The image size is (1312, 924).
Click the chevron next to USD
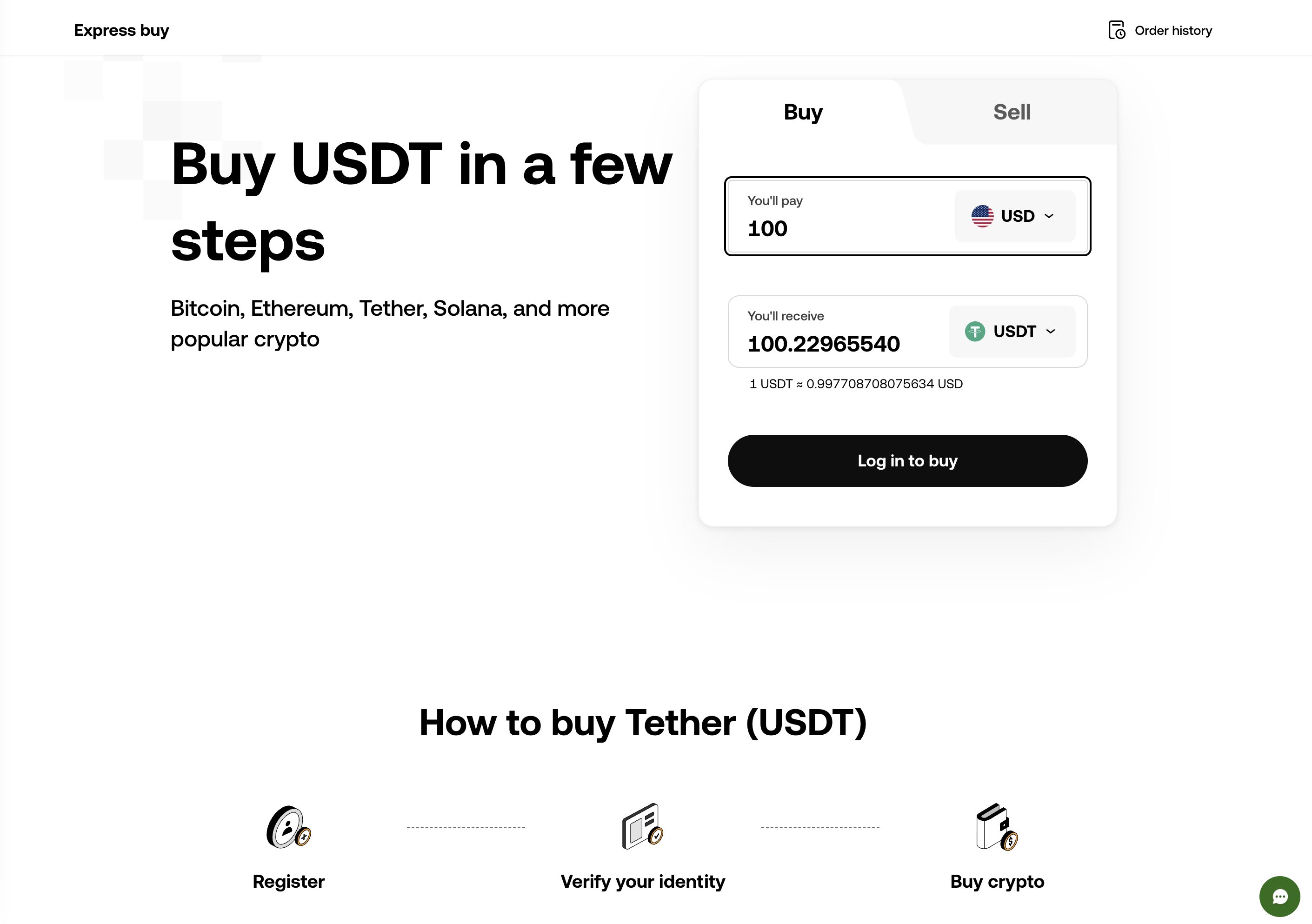pyautogui.click(x=1049, y=216)
